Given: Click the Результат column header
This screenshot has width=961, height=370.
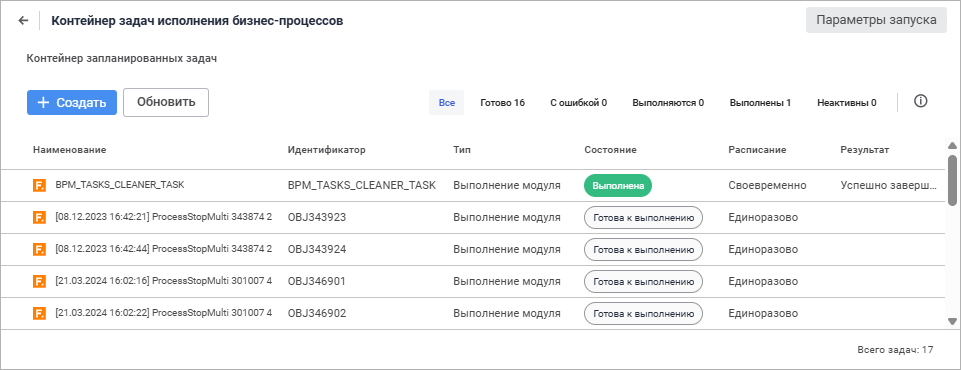Looking at the screenshot, I should point(864,150).
